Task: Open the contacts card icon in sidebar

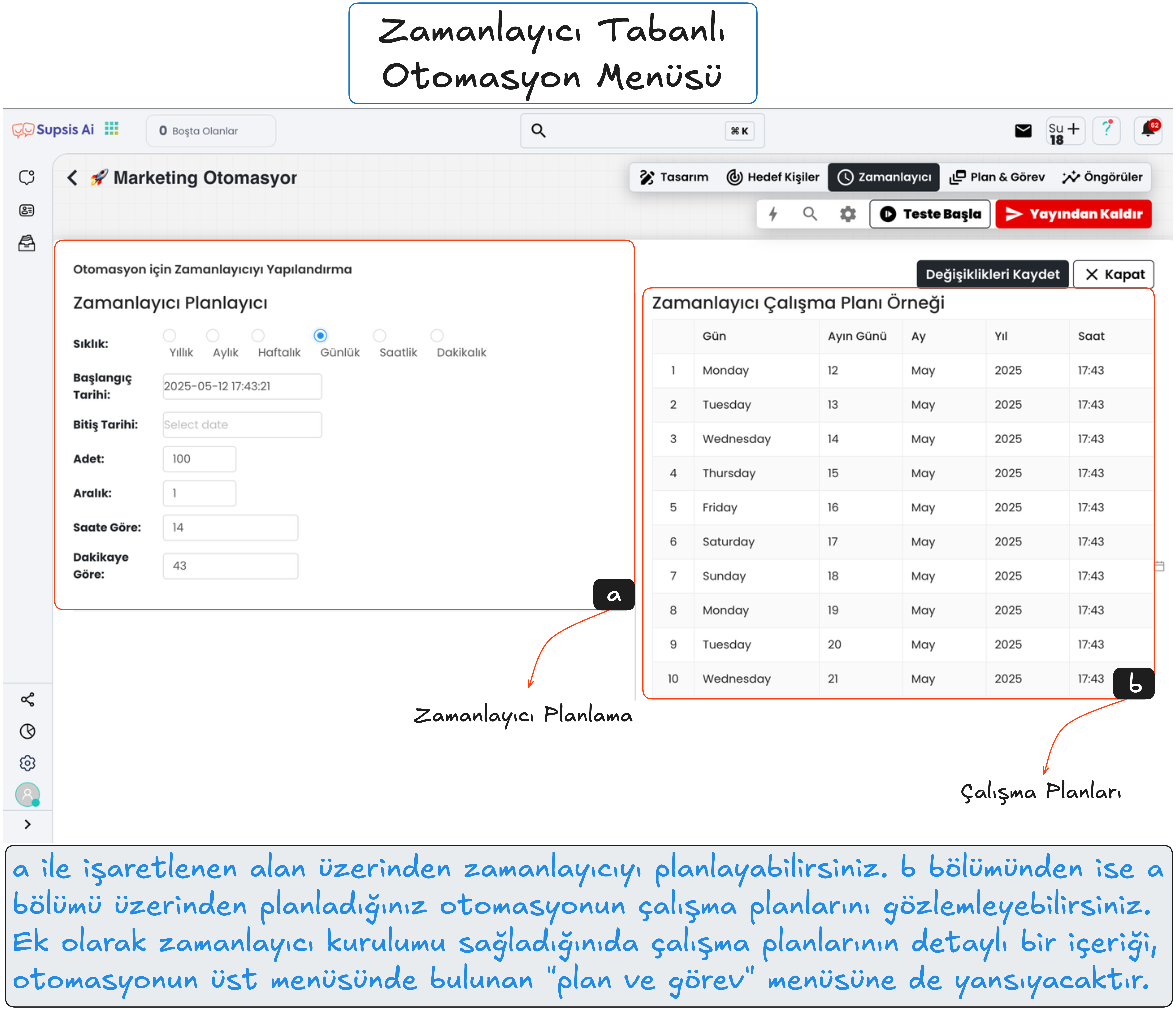Action: click(x=27, y=211)
